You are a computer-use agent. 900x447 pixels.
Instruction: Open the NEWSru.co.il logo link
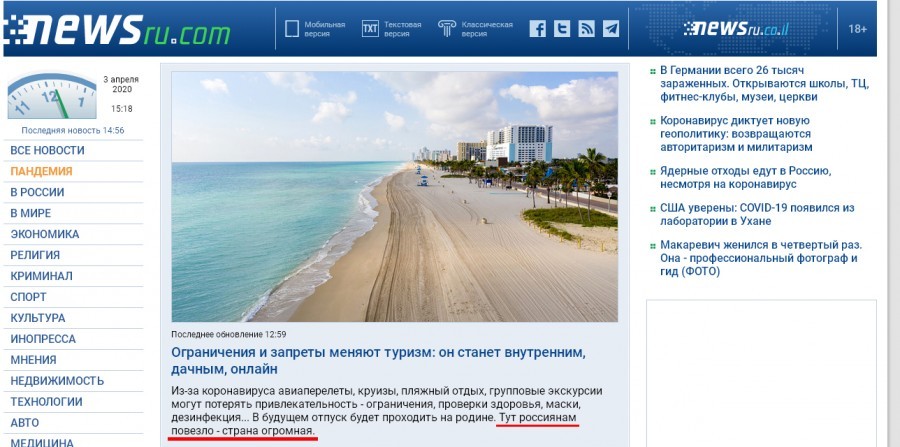[736, 29]
